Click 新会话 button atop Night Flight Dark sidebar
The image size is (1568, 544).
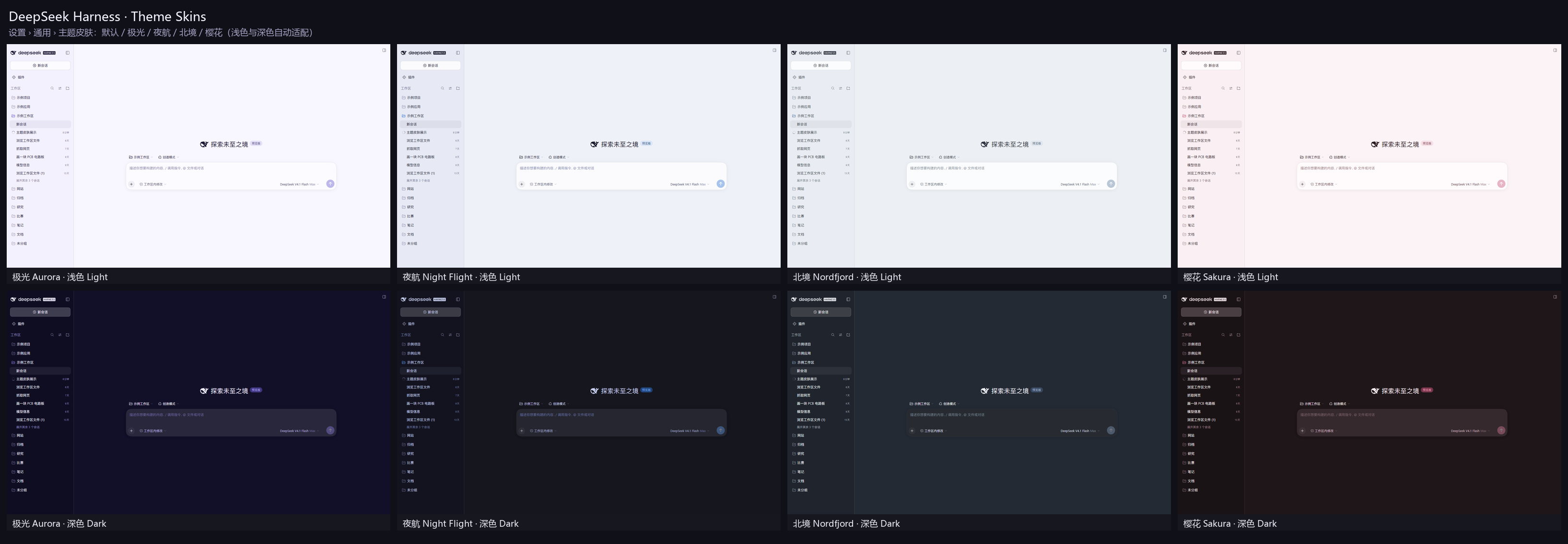[x=430, y=312]
